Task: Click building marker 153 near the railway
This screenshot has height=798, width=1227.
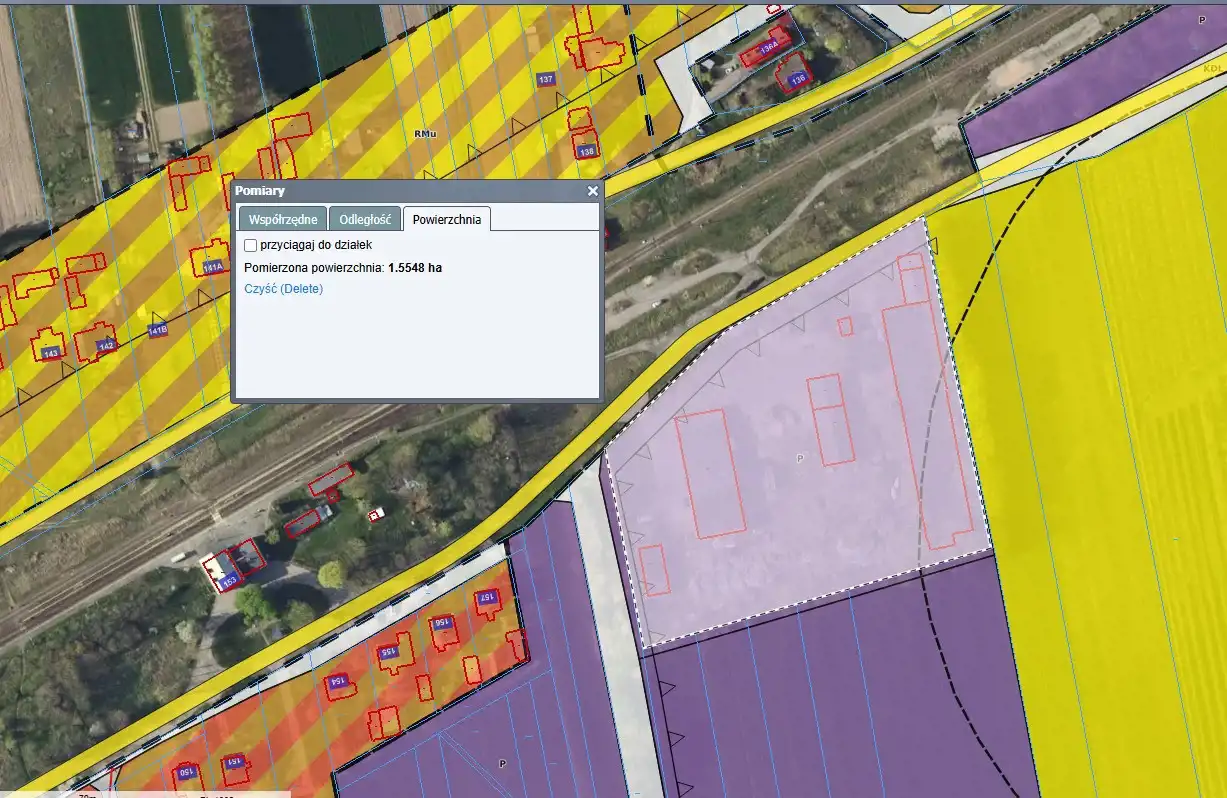Action: (x=227, y=580)
